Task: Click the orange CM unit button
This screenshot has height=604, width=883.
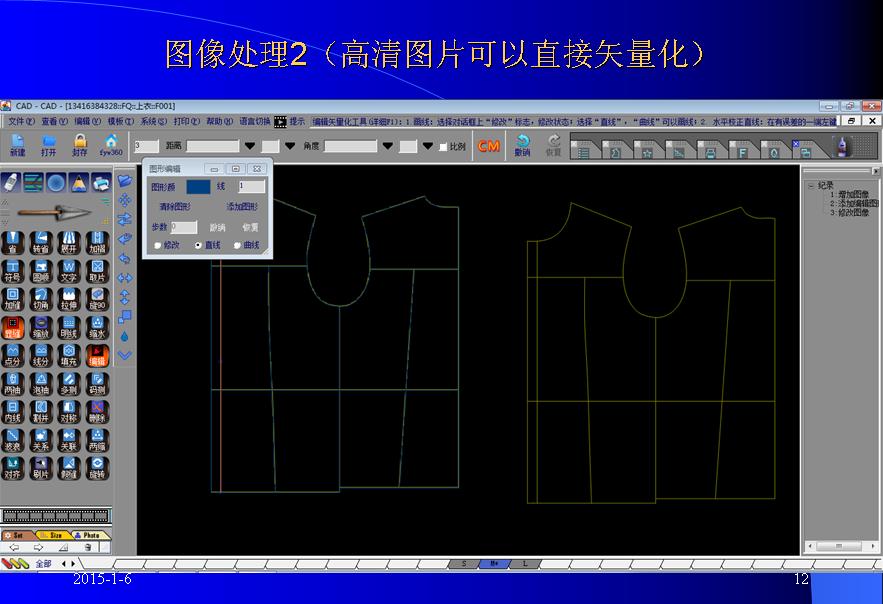Action: pyautogui.click(x=488, y=146)
